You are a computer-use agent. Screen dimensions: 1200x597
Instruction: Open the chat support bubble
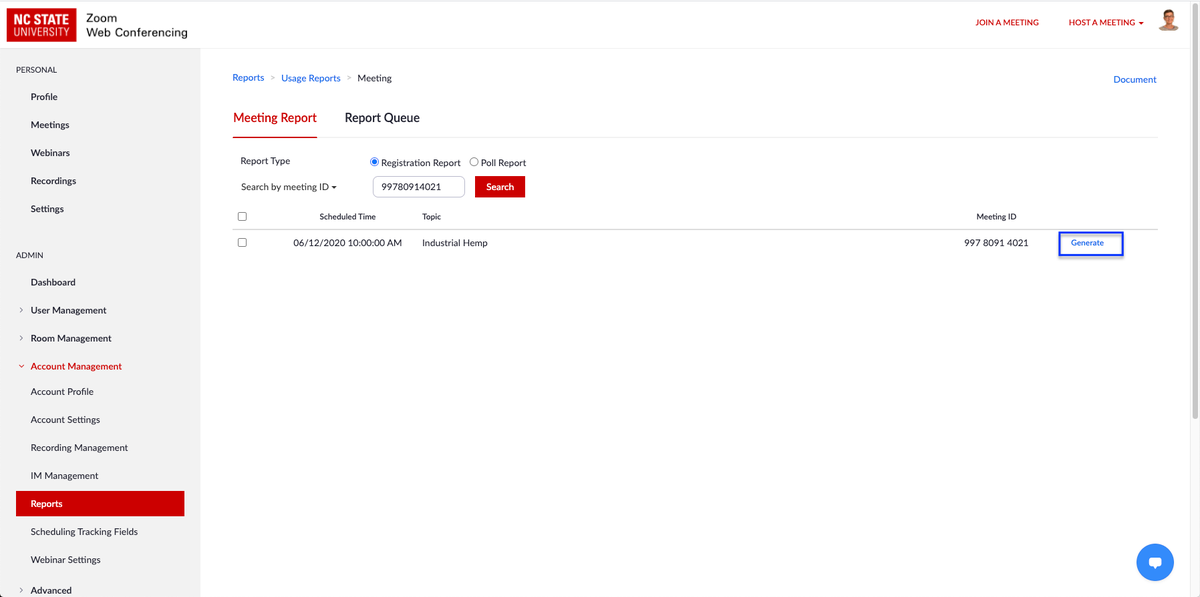point(1155,562)
